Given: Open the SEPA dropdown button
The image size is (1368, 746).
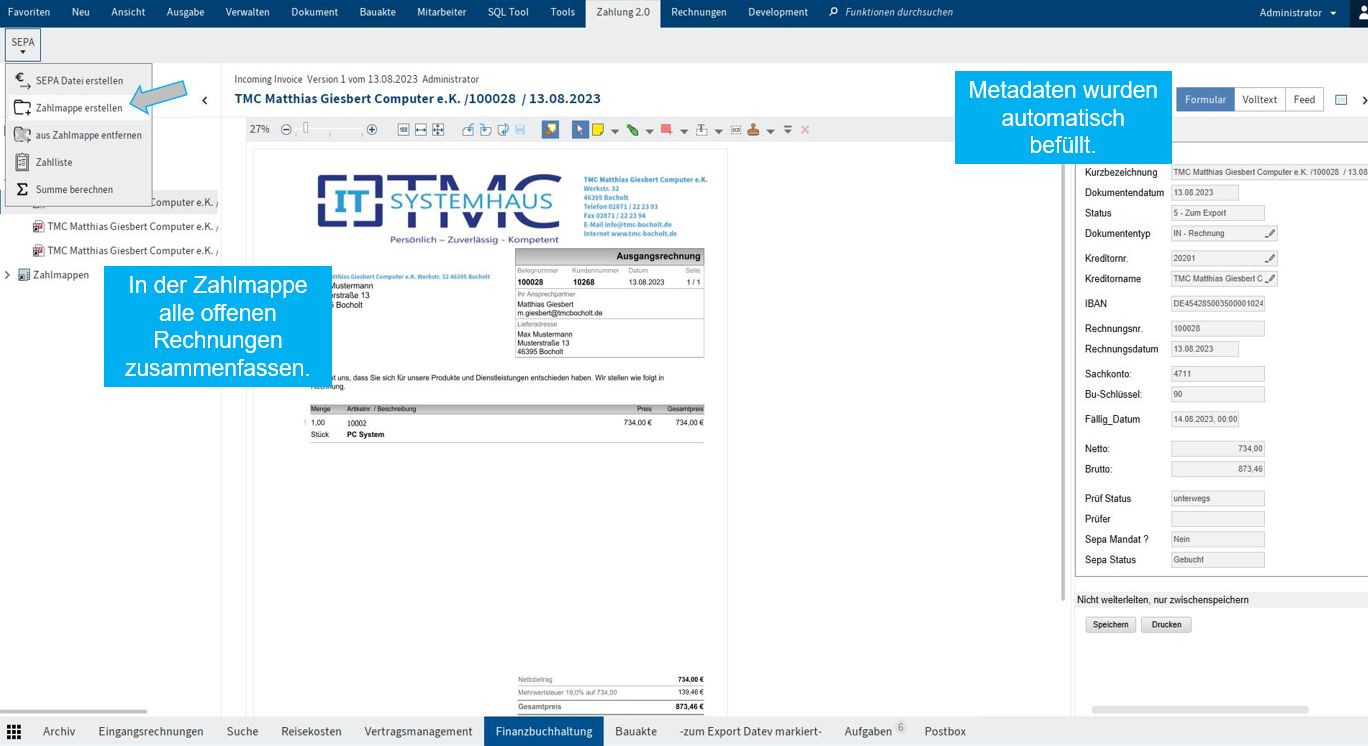Looking at the screenshot, I should click(23, 45).
